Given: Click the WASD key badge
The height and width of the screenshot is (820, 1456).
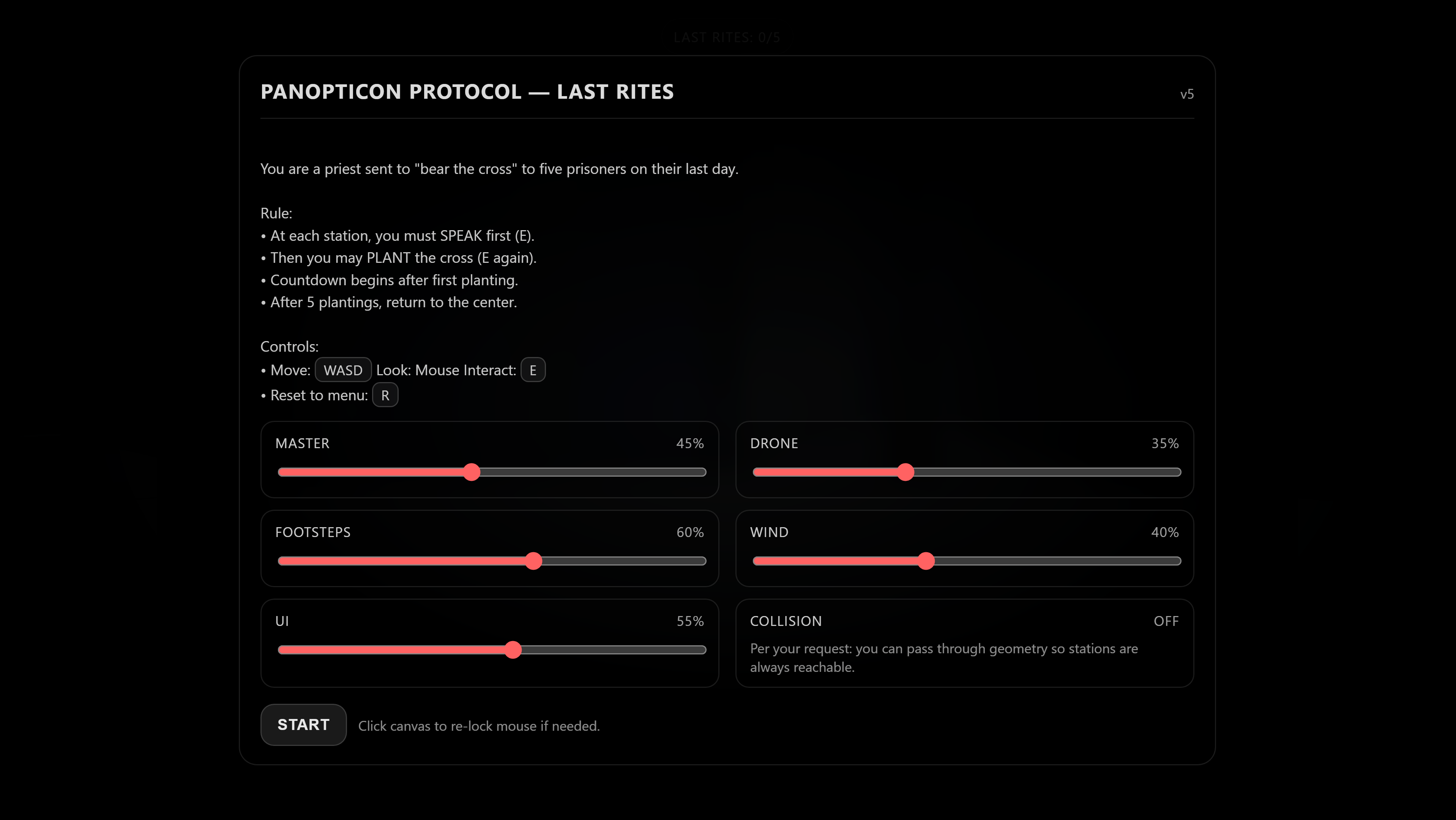Looking at the screenshot, I should [342, 370].
